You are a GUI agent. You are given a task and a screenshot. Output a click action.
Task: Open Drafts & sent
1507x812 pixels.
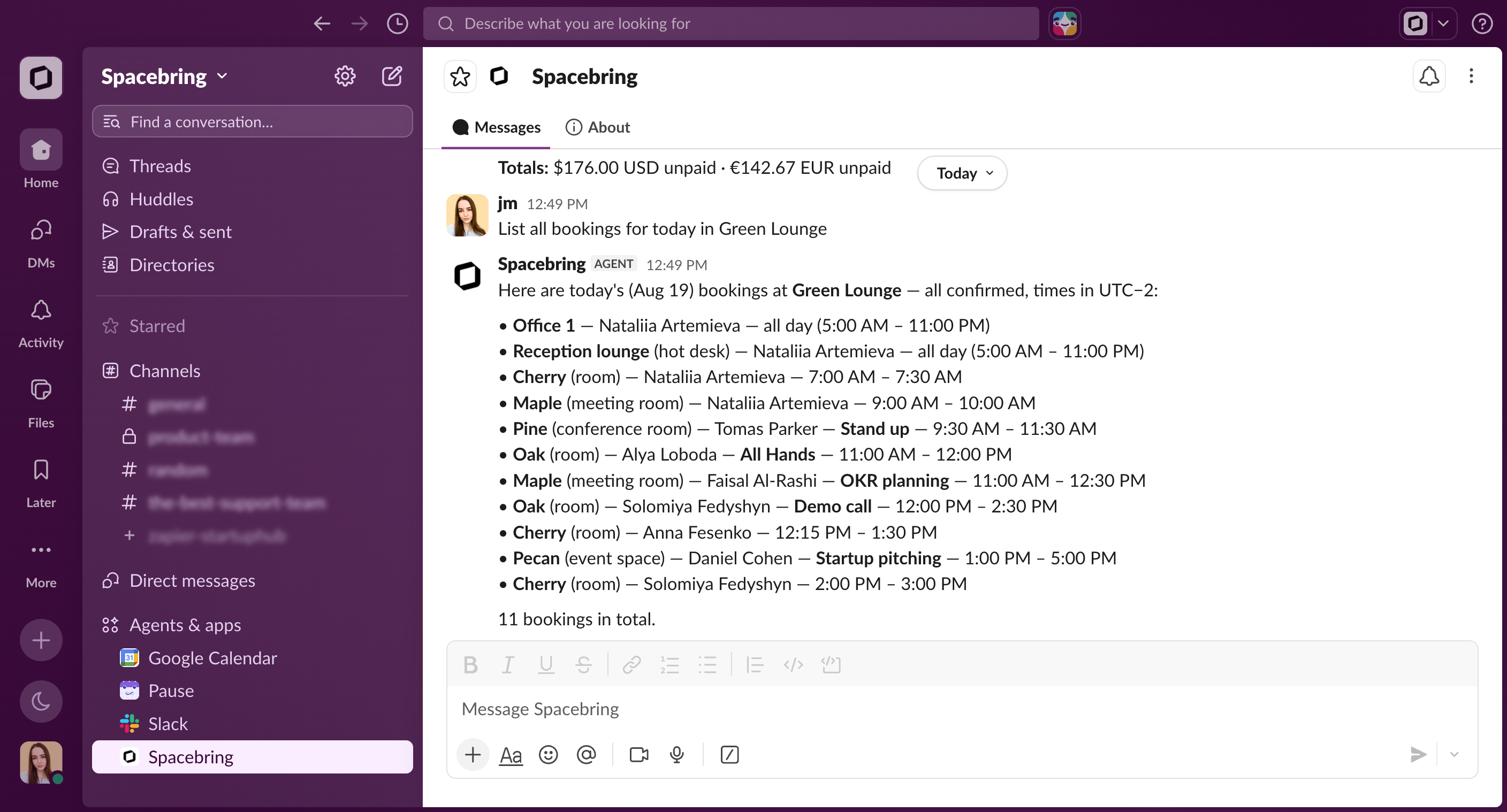pyautogui.click(x=252, y=232)
